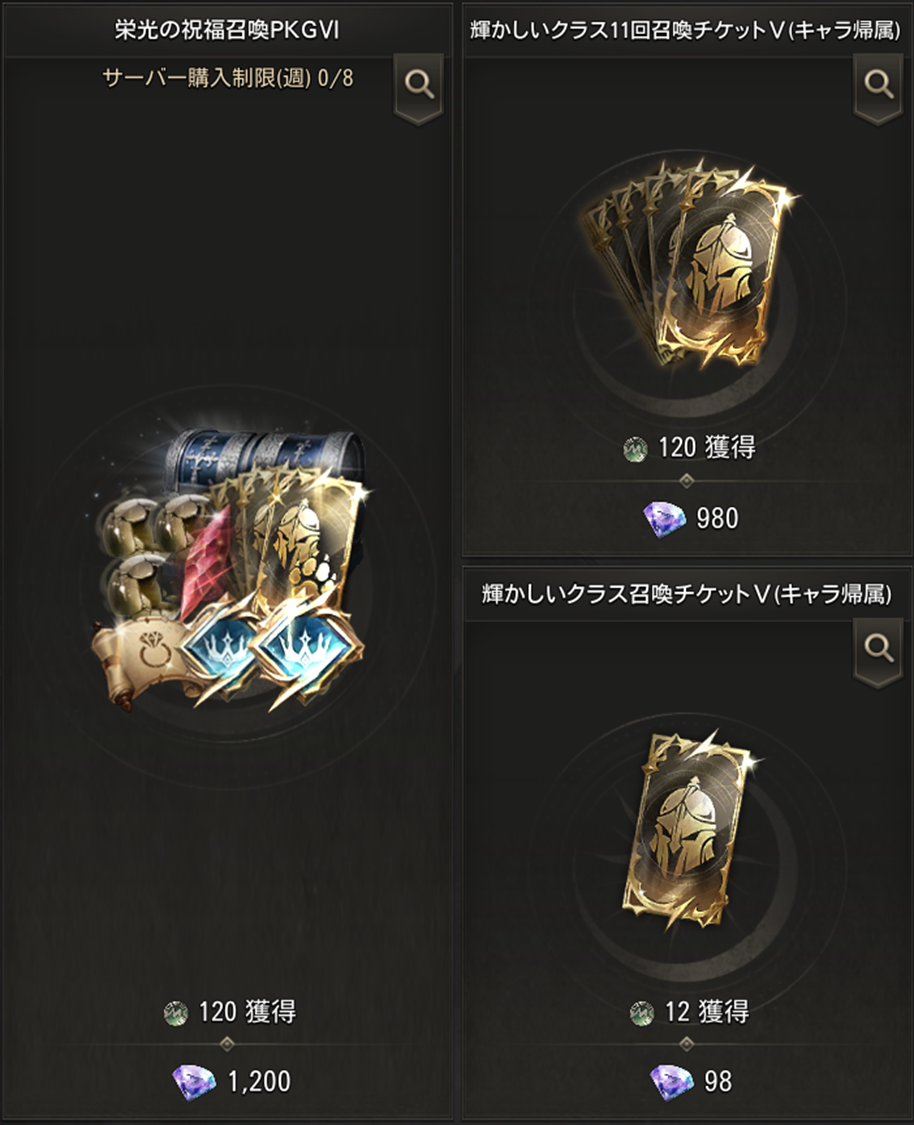Click mileage coin icon in the 980 diamond card
The height and width of the screenshot is (1125, 914).
coord(636,449)
